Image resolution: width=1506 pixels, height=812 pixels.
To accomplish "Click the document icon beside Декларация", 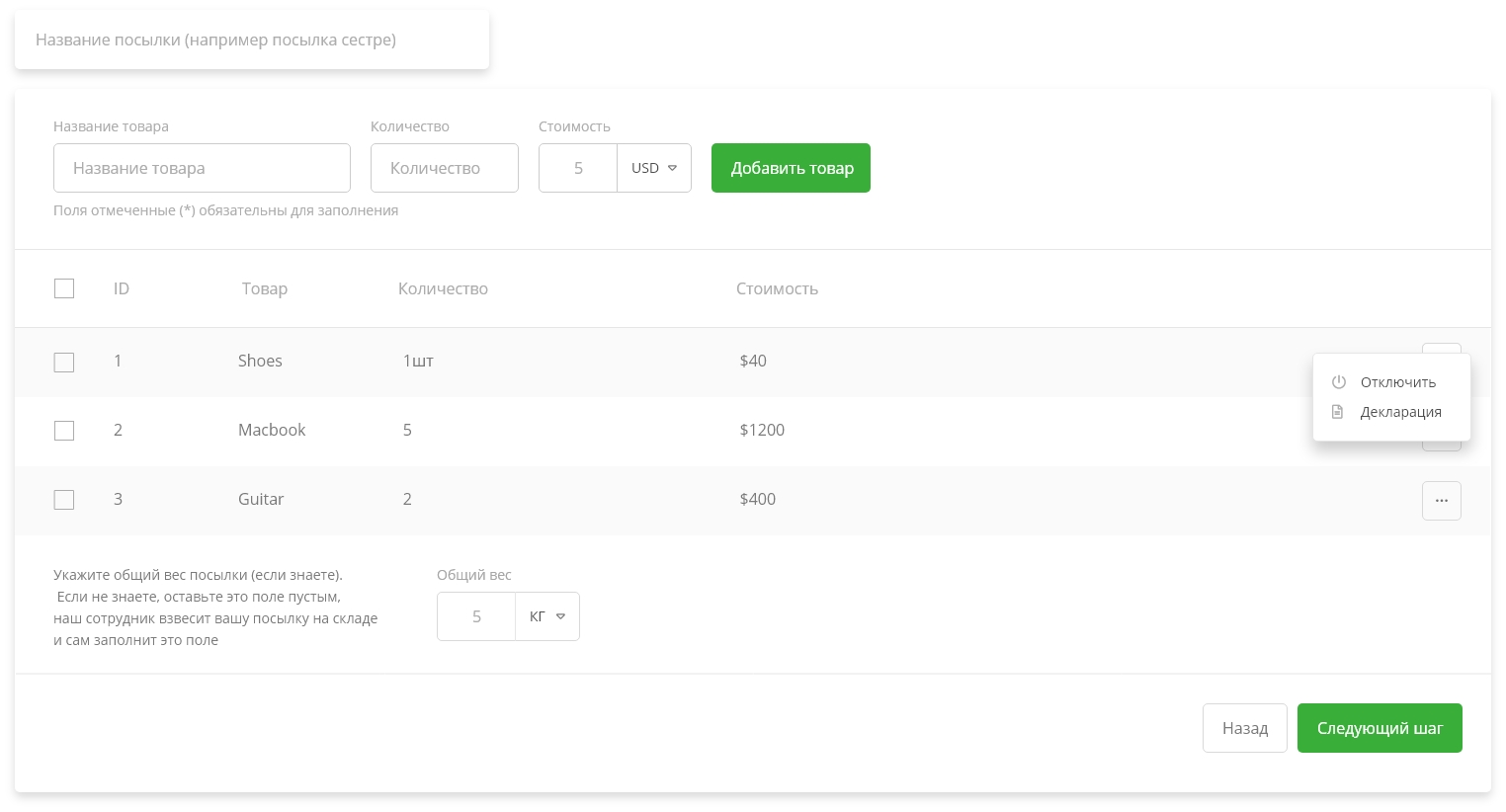I will [x=1338, y=412].
